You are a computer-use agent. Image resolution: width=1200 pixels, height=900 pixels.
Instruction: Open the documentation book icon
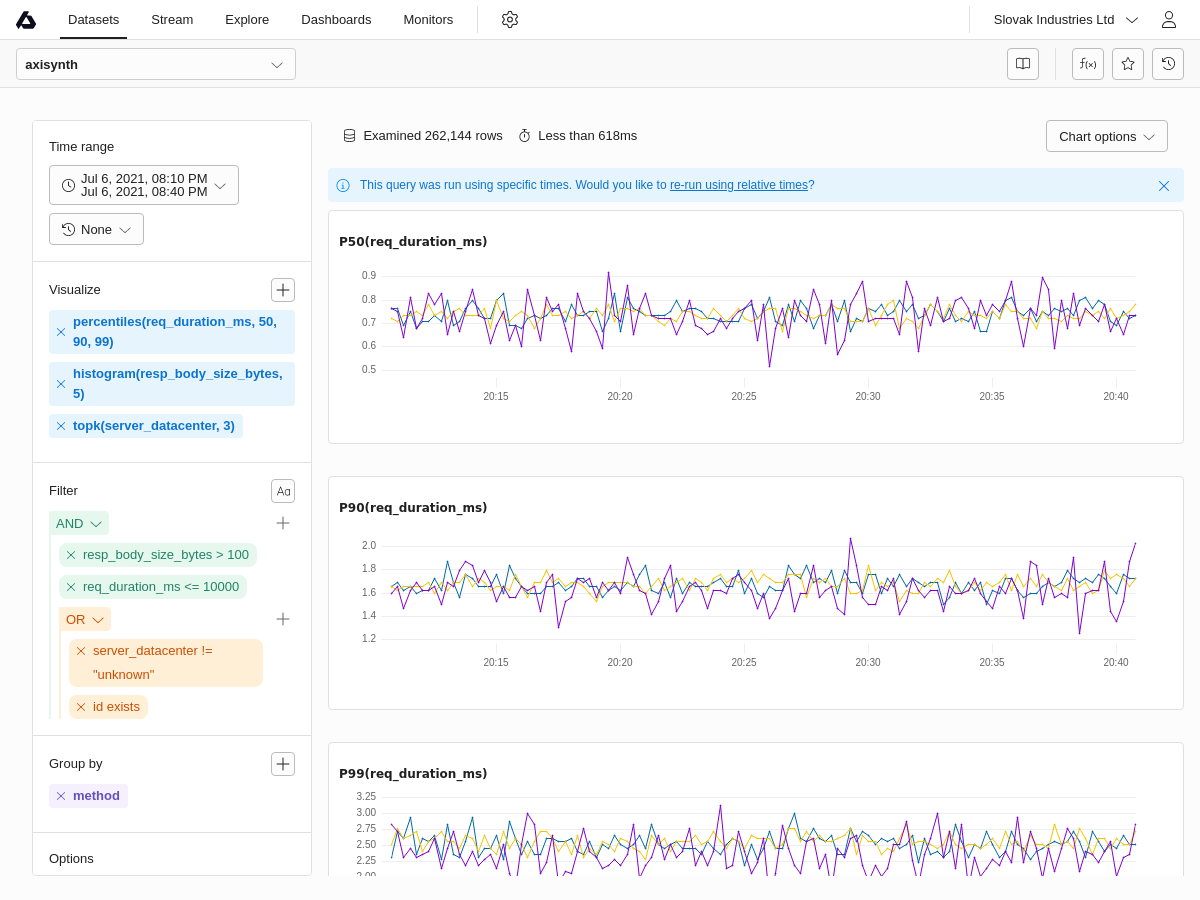(x=1022, y=64)
